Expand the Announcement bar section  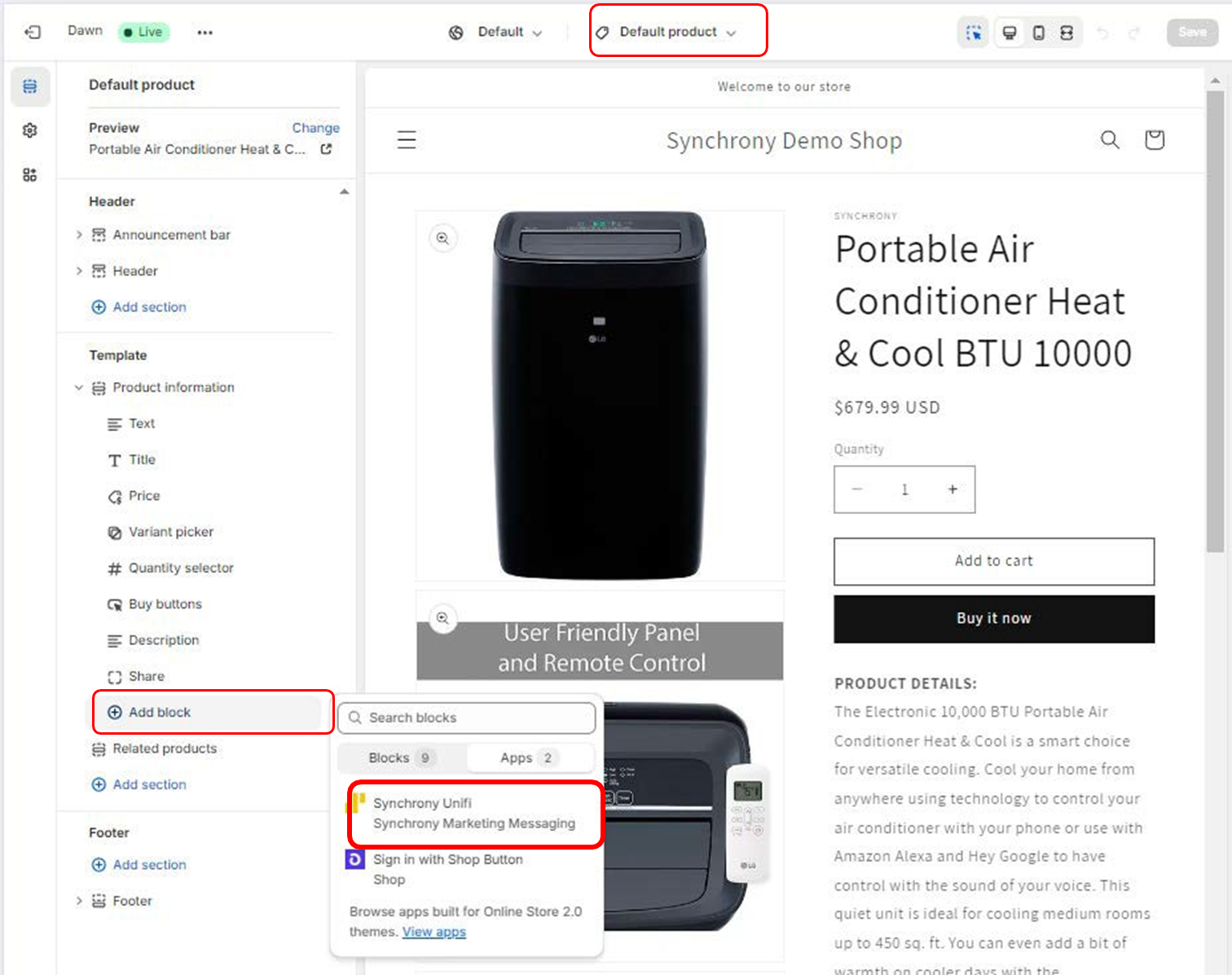[x=79, y=235]
